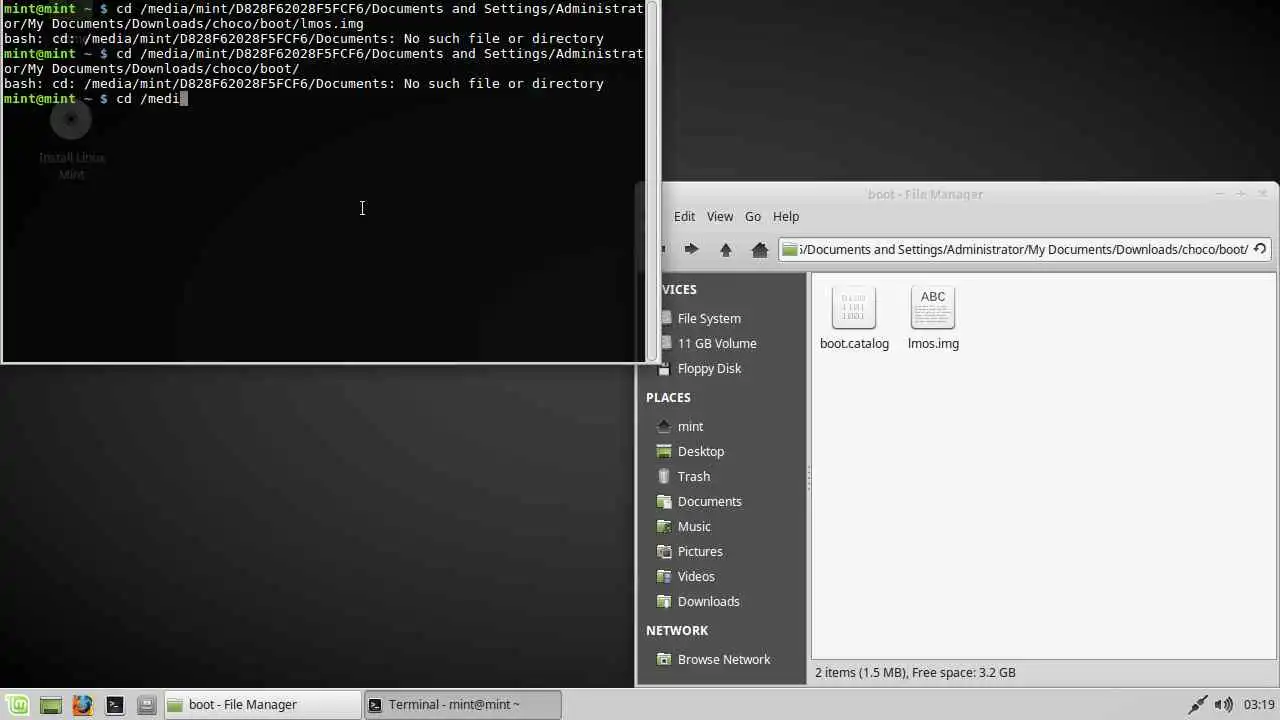Click the mint home icon in Places
Image resolution: width=1280 pixels, height=720 pixels.
pos(664,426)
